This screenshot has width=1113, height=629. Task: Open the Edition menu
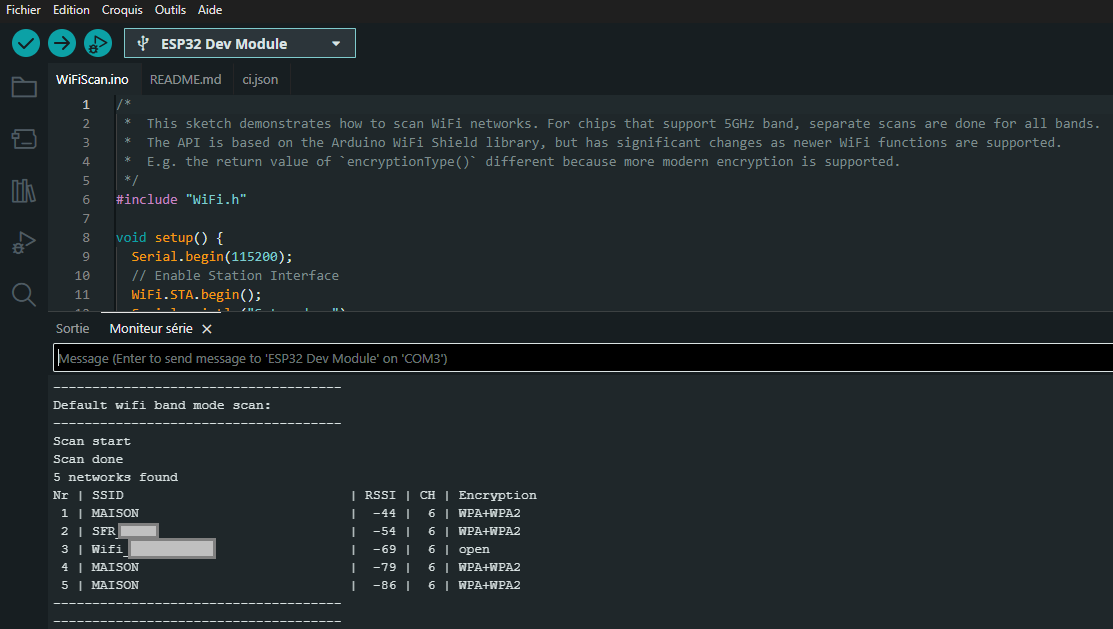(71, 9)
